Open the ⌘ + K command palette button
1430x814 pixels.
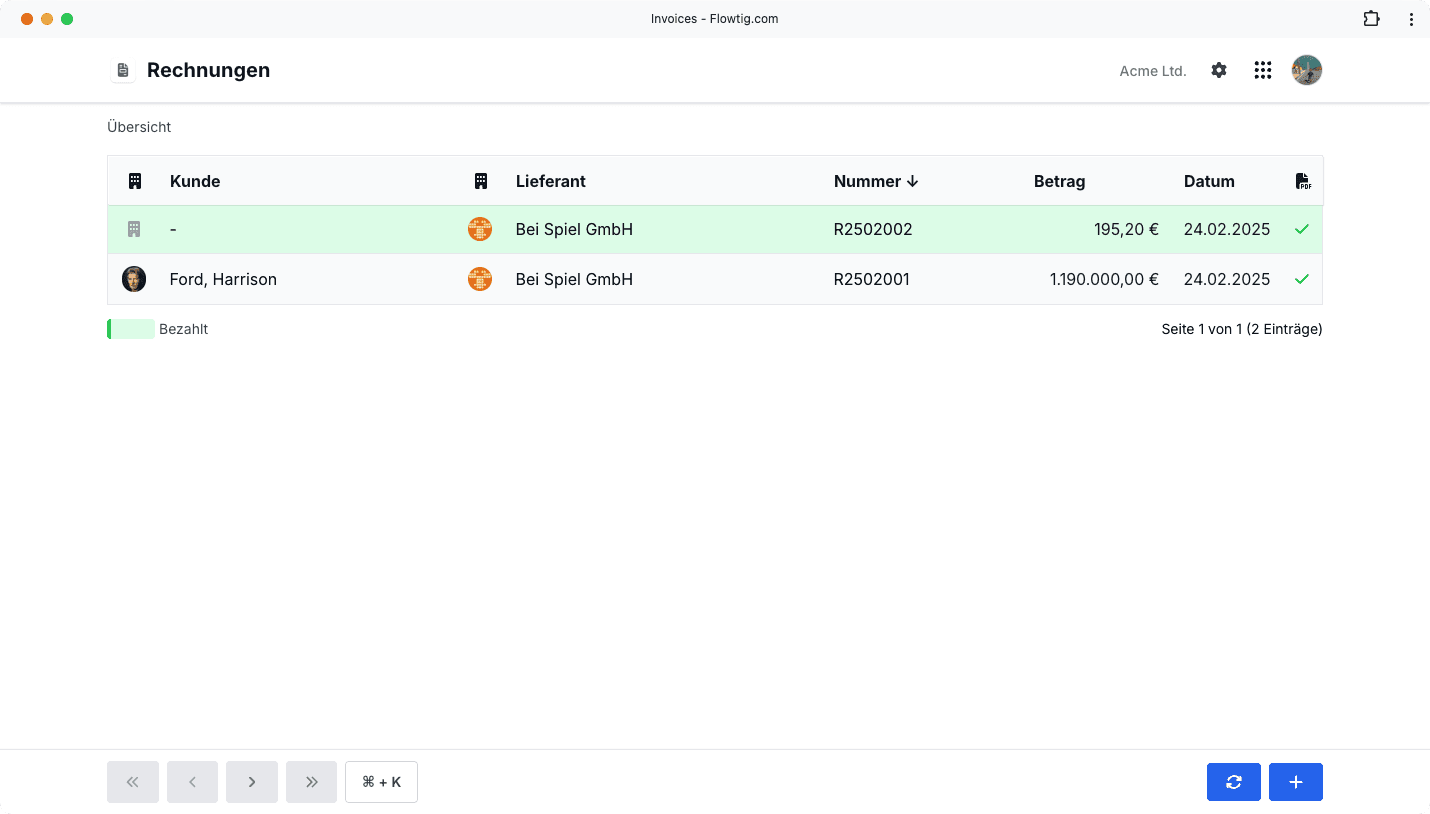point(381,782)
